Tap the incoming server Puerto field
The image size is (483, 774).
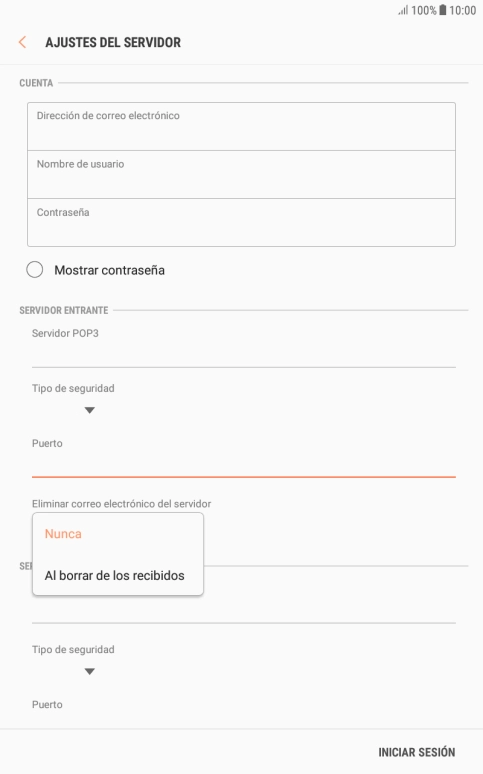pos(243,465)
